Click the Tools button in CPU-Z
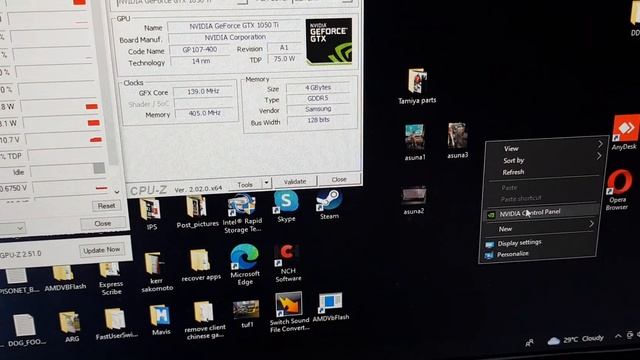640x360 pixels. point(245,184)
